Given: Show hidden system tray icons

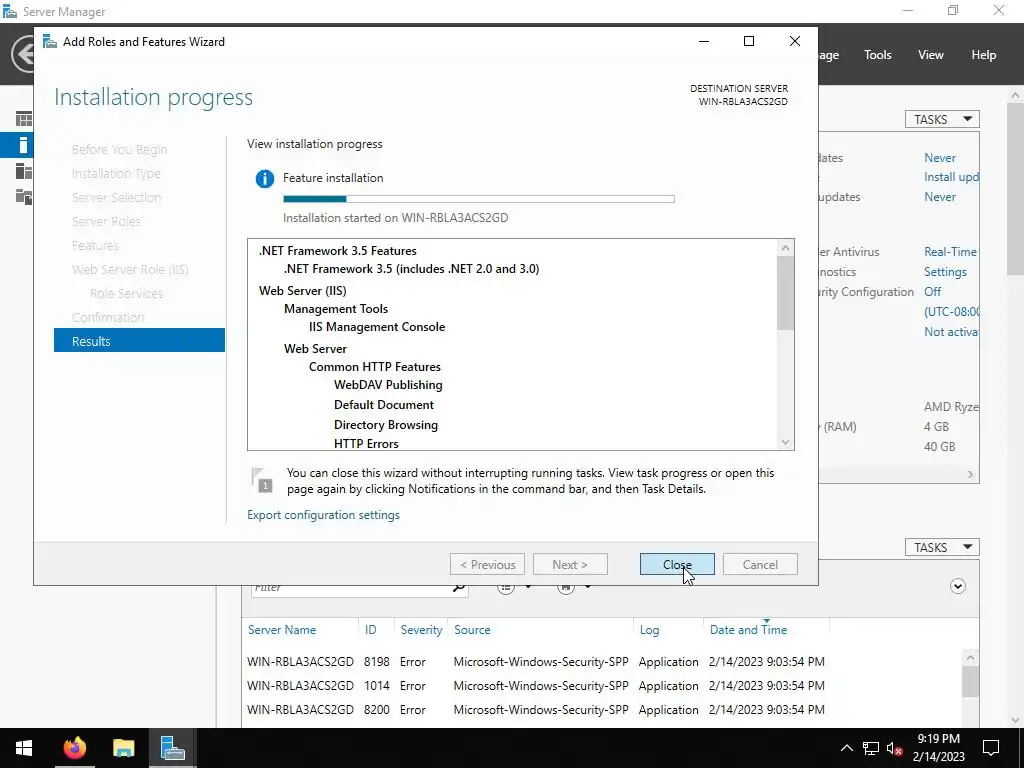Looking at the screenshot, I should (x=846, y=748).
